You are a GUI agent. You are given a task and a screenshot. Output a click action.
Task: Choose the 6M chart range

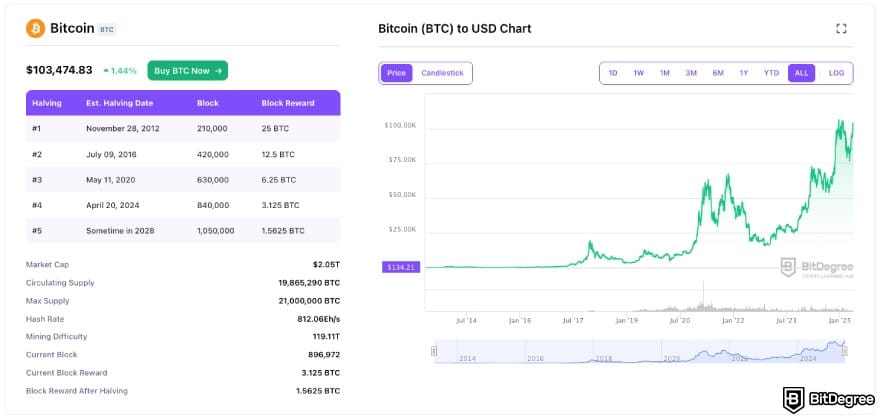[x=717, y=73]
